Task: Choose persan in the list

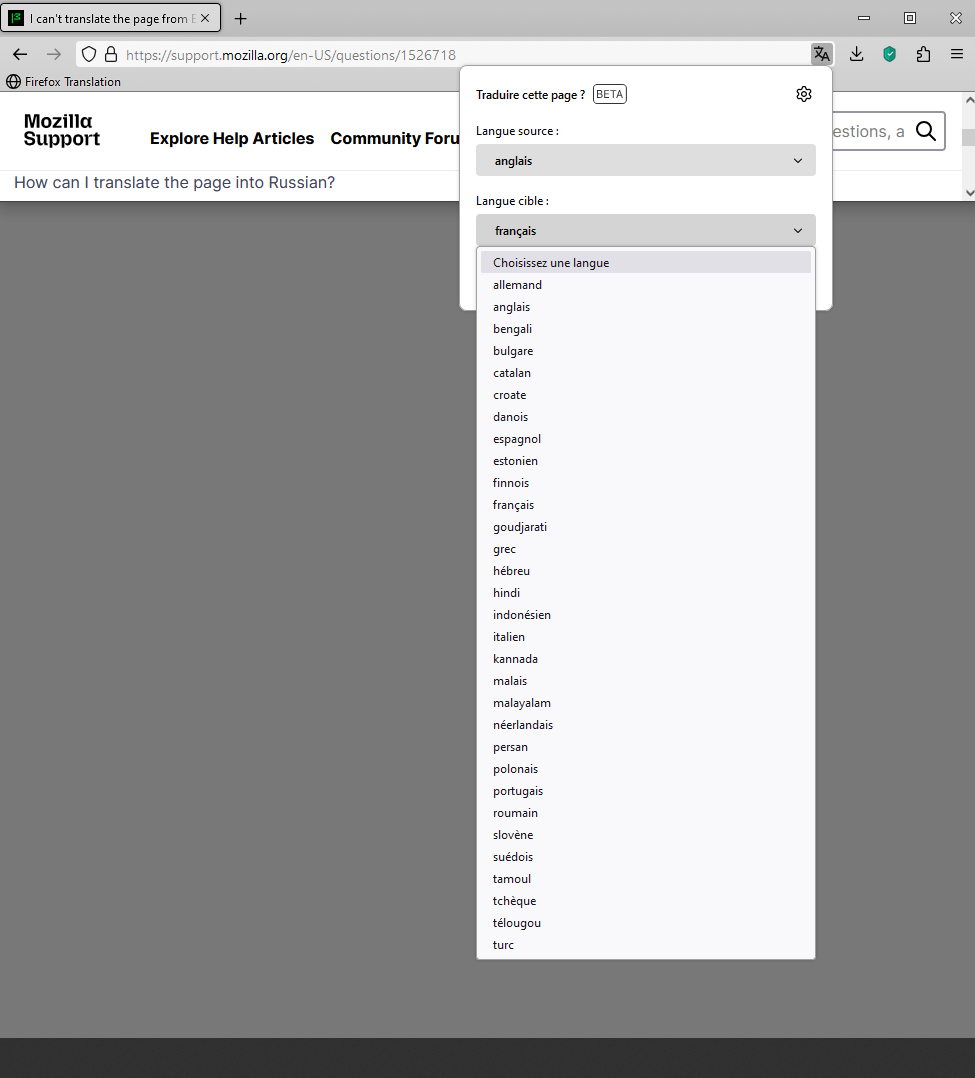Action: pos(646,747)
